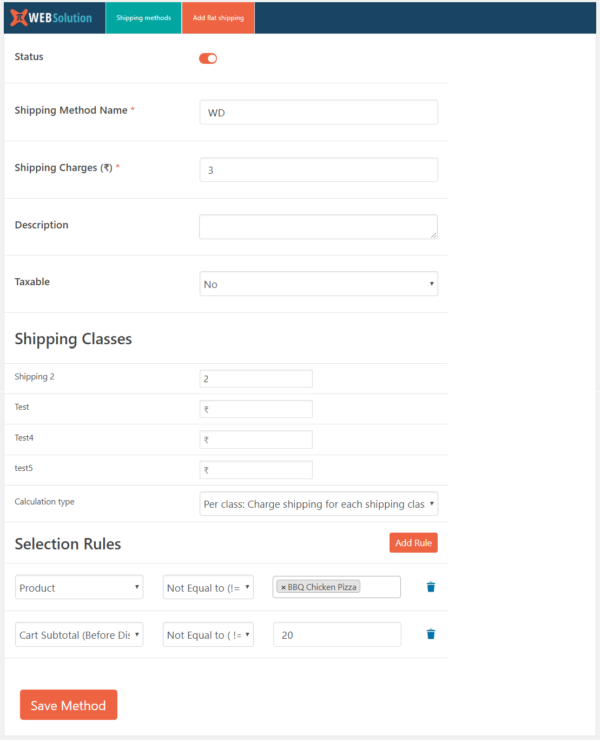
Task: Focus the Shipping Method Name field
Action: (x=318, y=112)
